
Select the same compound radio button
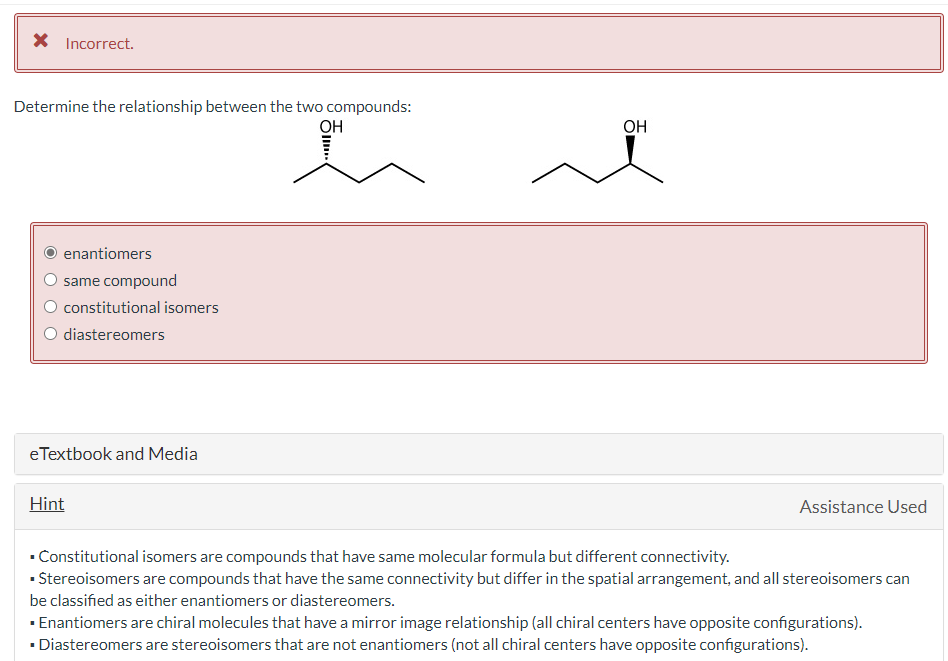[51, 279]
